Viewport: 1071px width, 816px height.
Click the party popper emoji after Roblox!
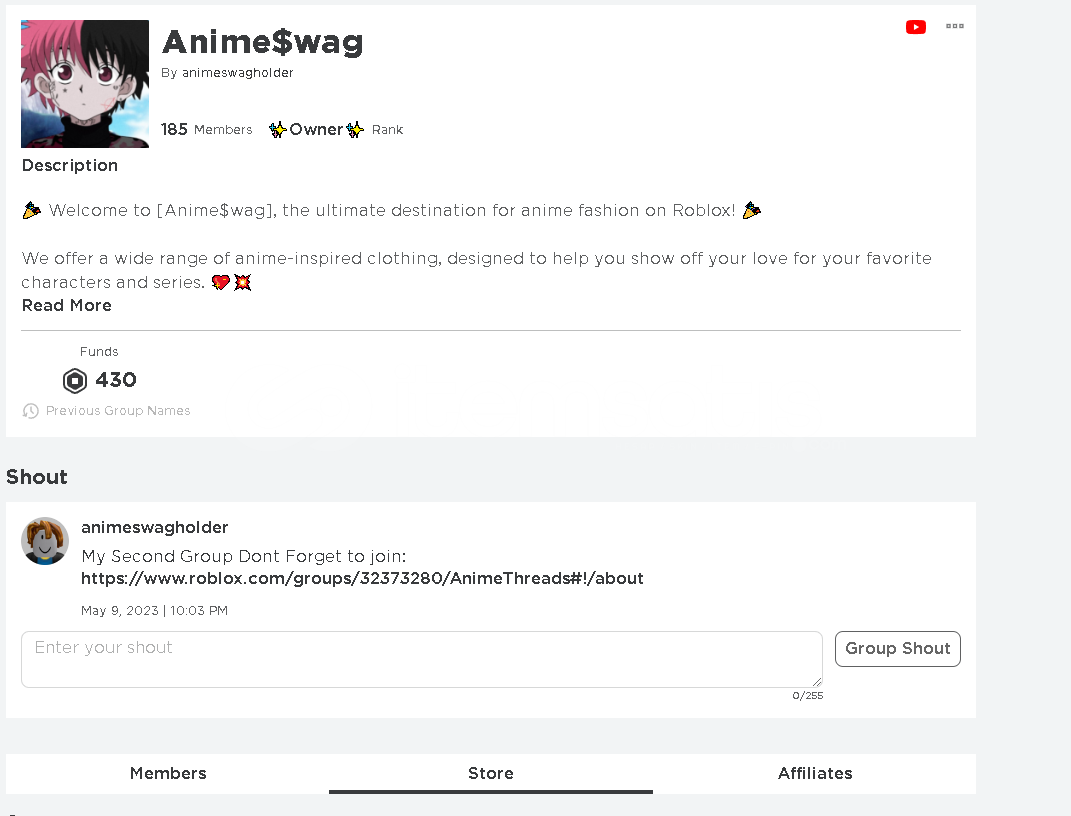point(751,210)
